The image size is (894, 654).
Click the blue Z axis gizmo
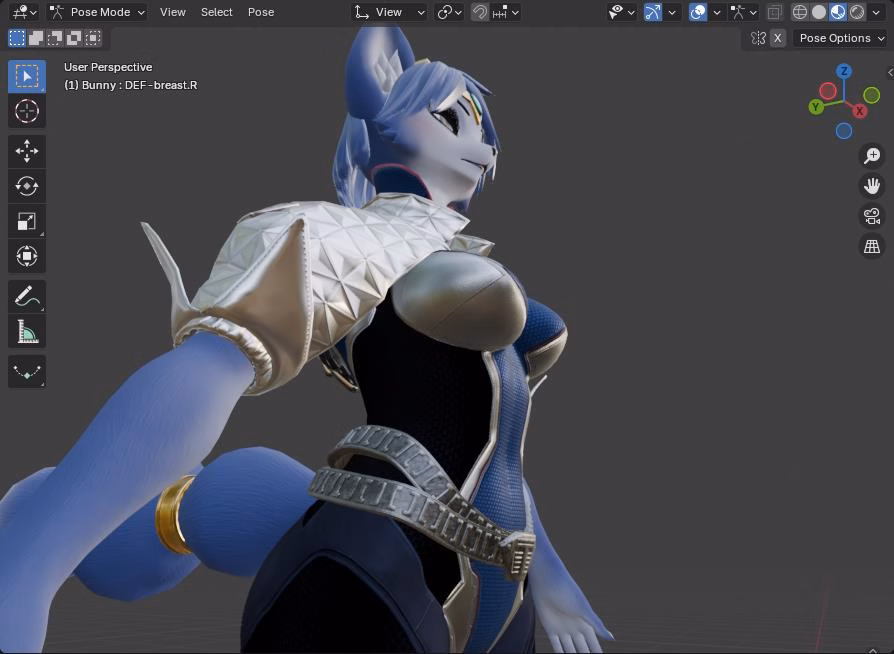tap(844, 71)
